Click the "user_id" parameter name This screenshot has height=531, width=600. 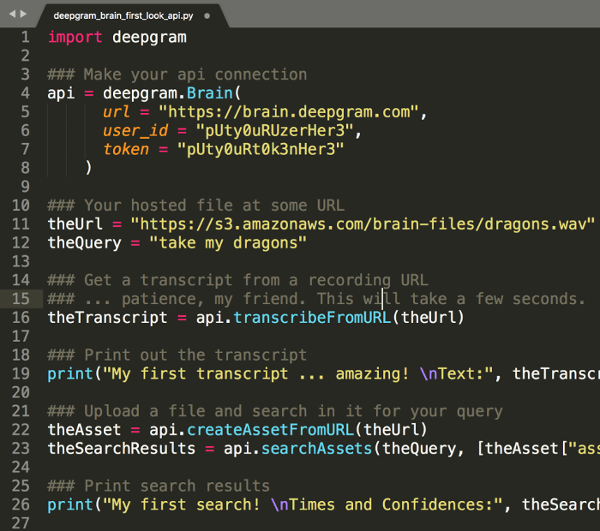135,131
